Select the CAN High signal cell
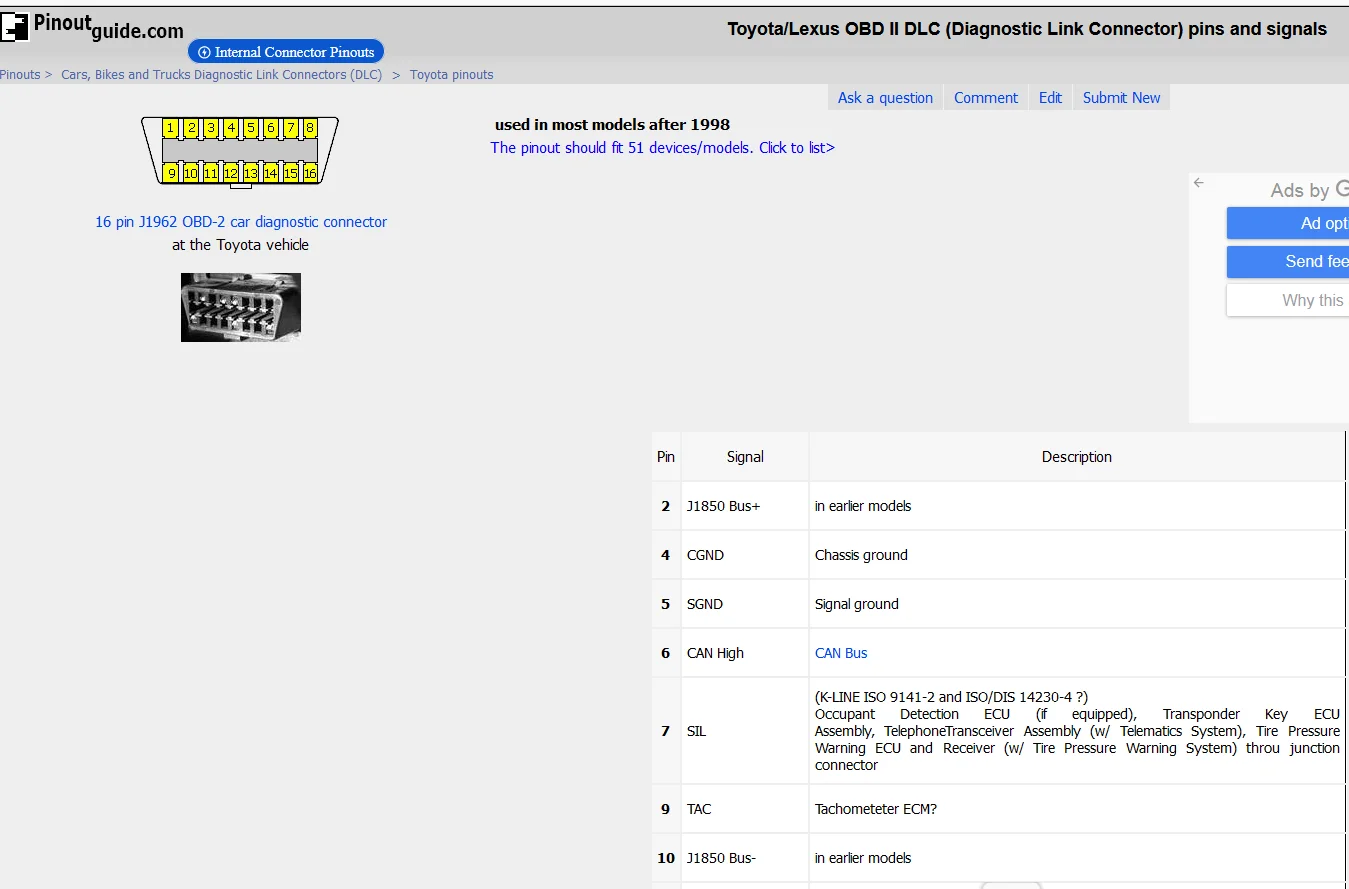The height and width of the screenshot is (889, 1349). click(745, 653)
